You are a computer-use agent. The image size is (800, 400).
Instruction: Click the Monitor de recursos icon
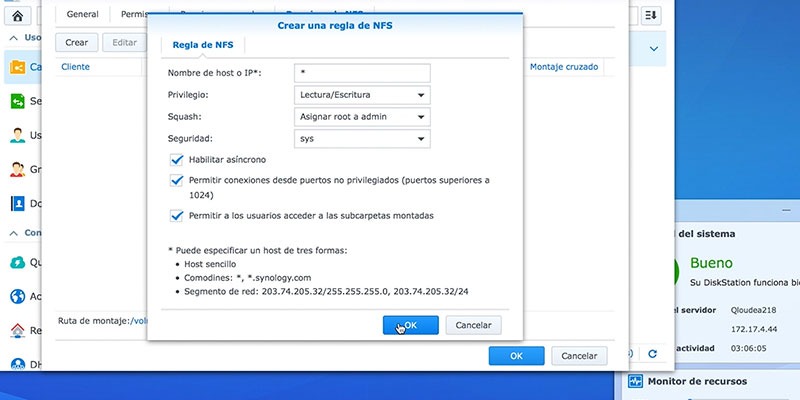point(635,381)
